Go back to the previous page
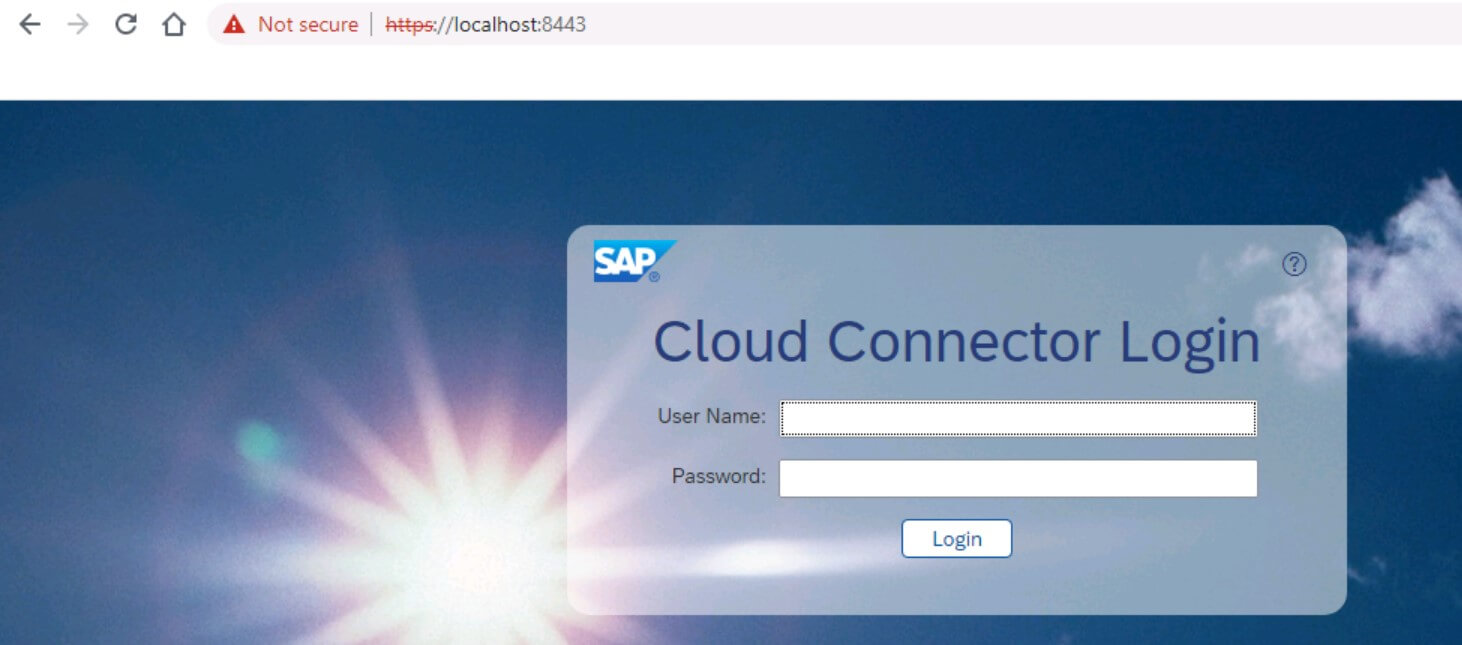 point(29,25)
